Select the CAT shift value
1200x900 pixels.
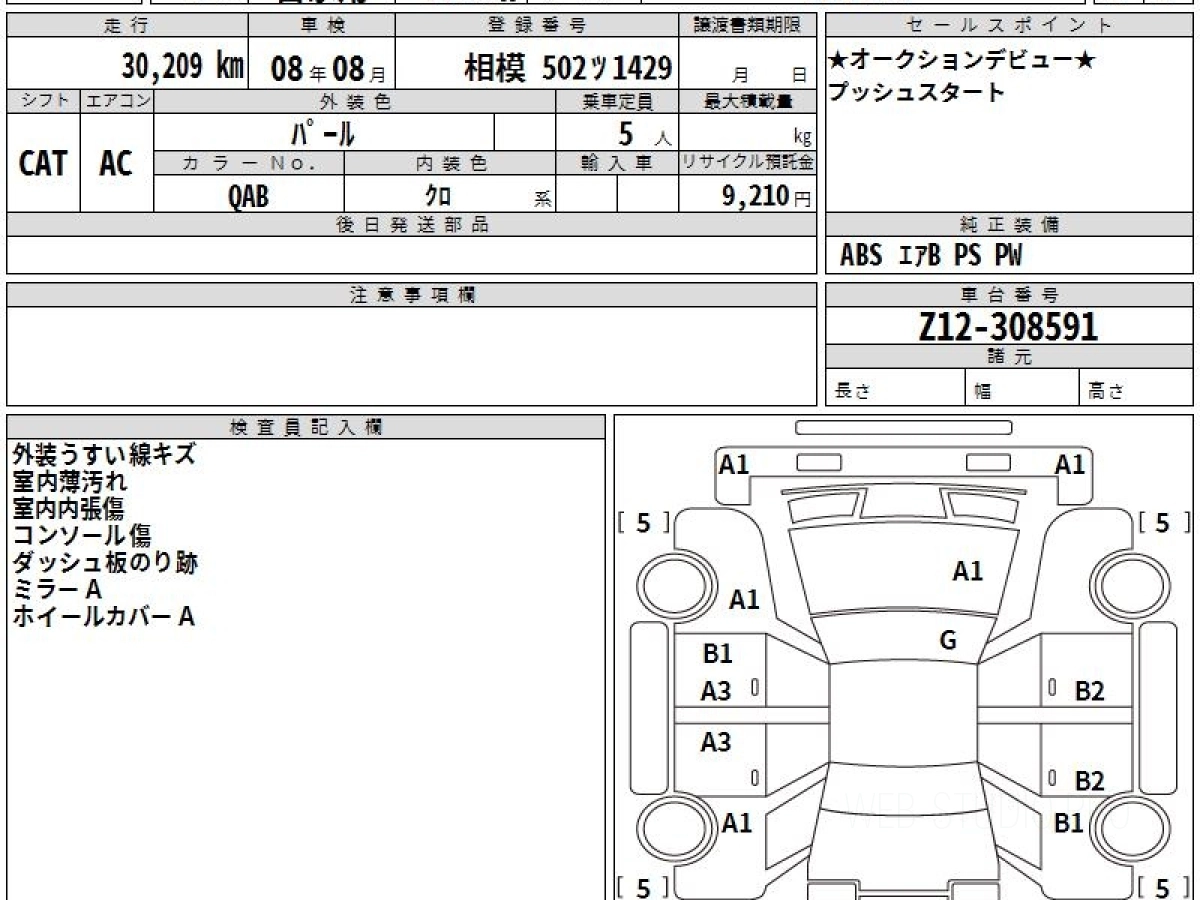pyautogui.click(x=43, y=164)
